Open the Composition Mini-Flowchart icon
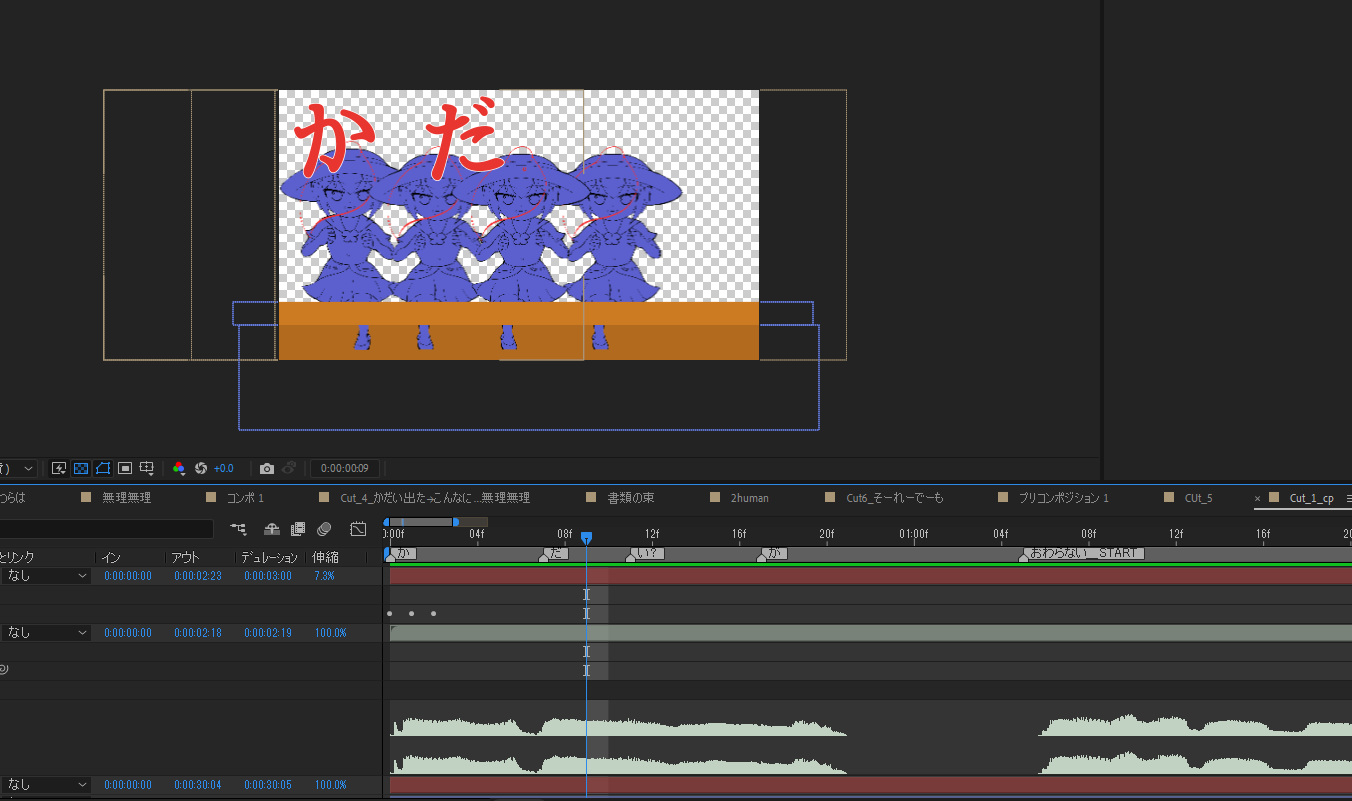The width and height of the screenshot is (1352, 801). [x=238, y=529]
